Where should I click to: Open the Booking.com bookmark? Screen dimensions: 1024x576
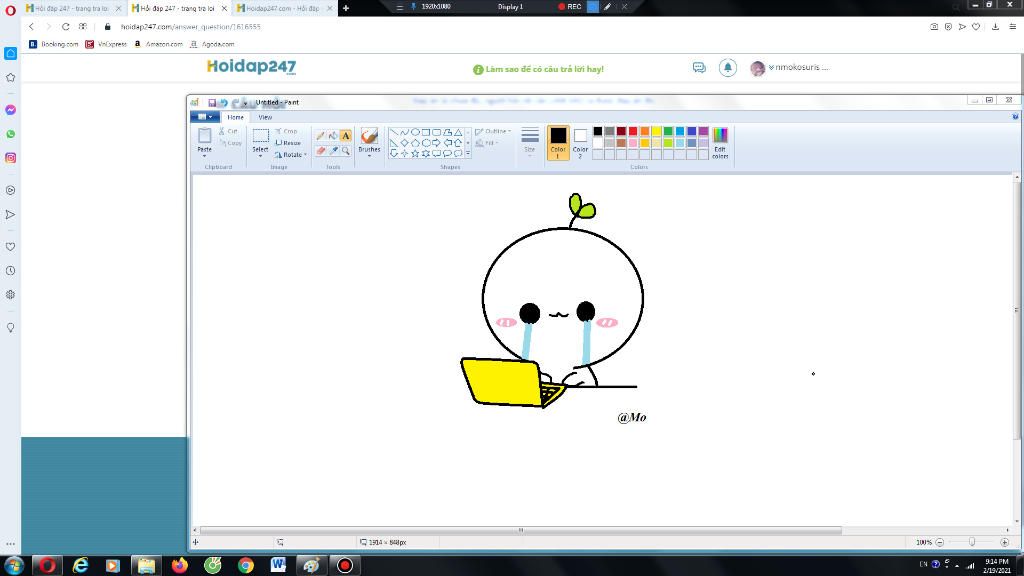click(54, 44)
